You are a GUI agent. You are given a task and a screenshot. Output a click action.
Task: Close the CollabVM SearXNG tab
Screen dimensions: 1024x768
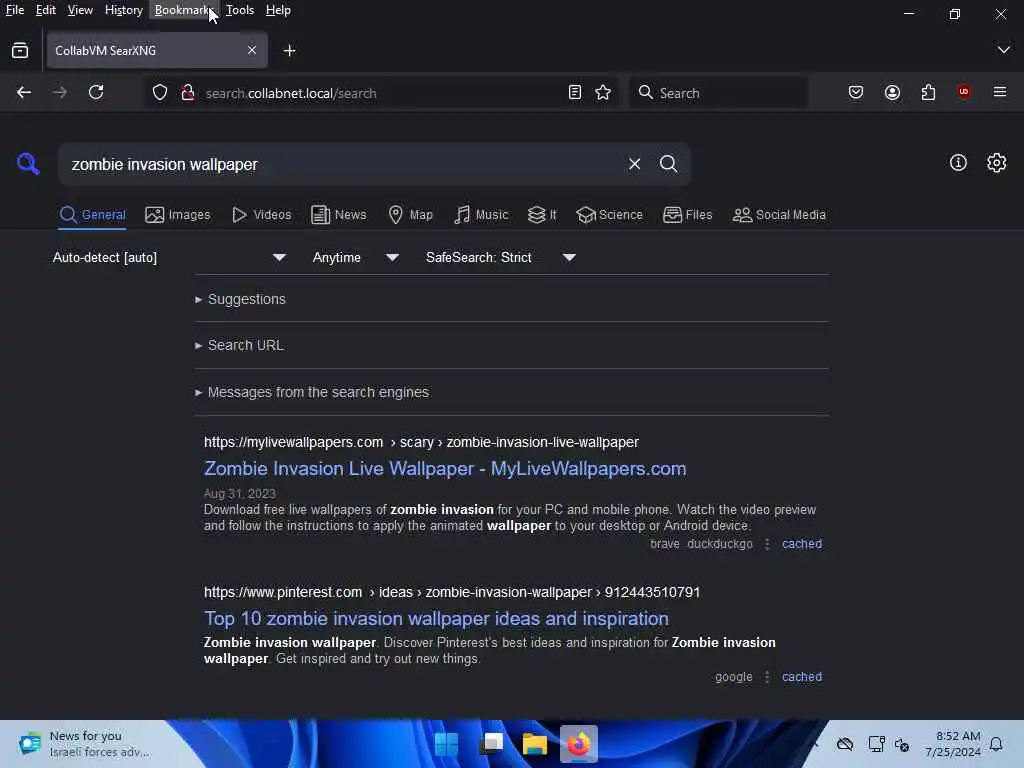click(252, 50)
